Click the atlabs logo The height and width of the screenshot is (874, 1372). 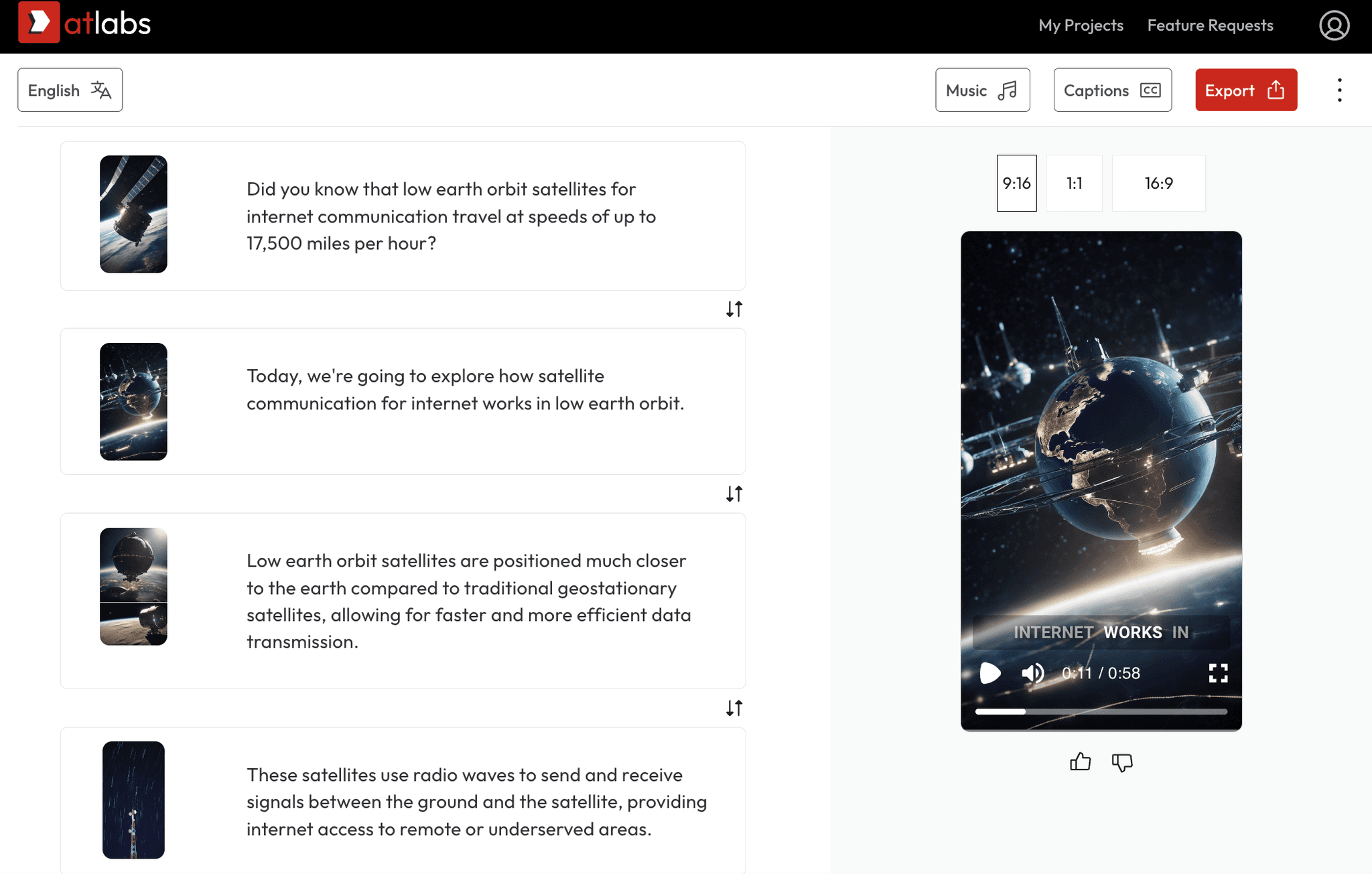83,24
